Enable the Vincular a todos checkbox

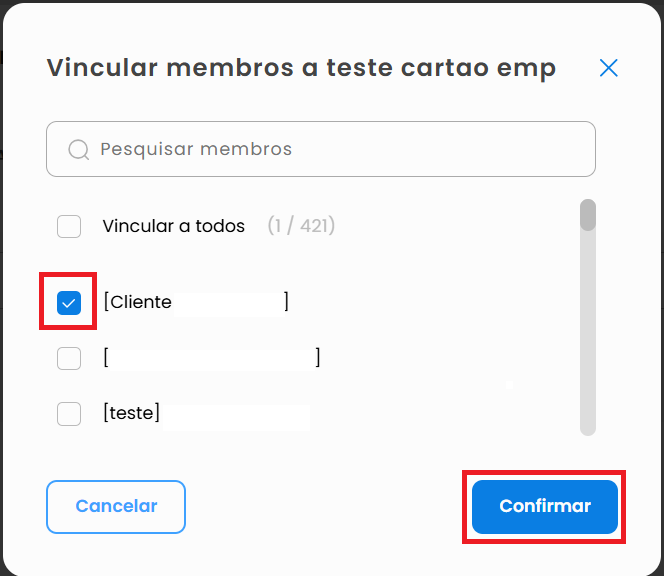pyautogui.click(x=69, y=226)
